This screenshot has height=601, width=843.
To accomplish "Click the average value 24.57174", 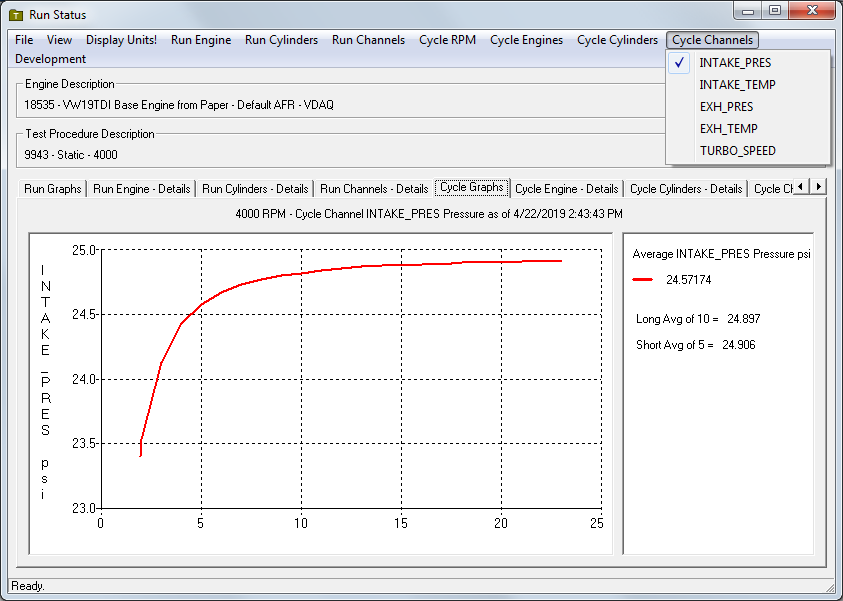I will point(689,280).
